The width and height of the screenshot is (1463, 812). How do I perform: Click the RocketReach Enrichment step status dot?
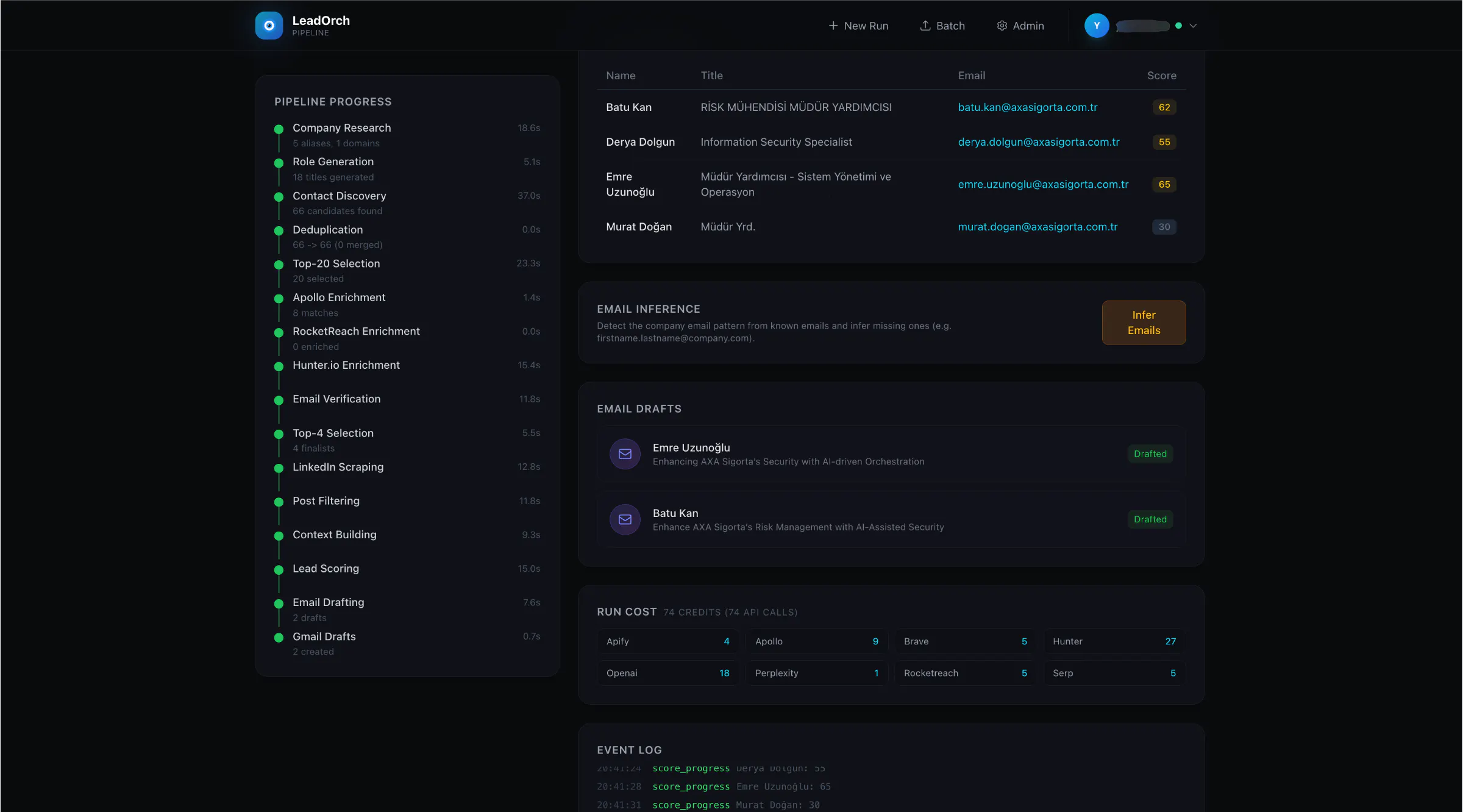coord(279,332)
